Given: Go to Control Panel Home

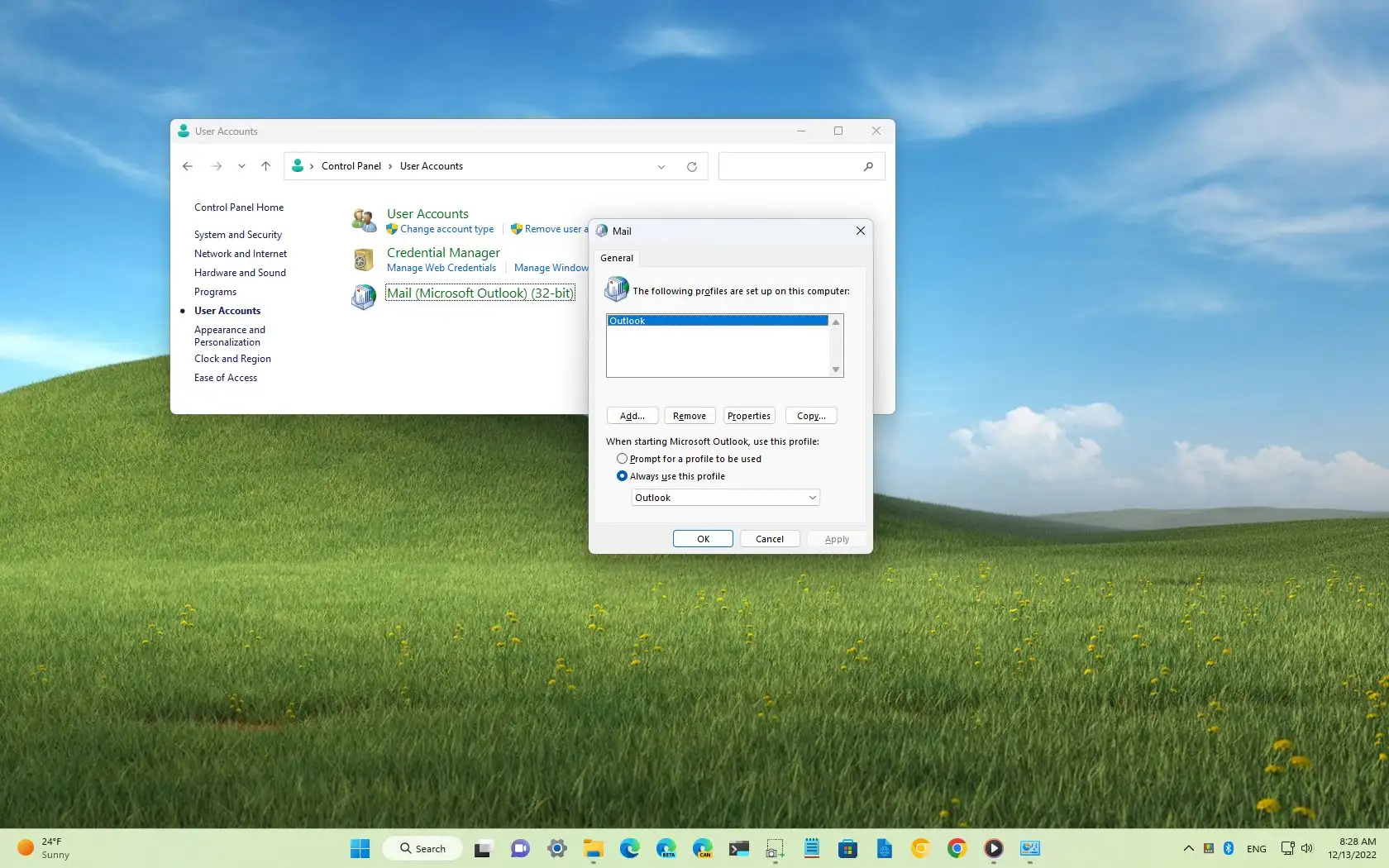Looking at the screenshot, I should [x=239, y=207].
